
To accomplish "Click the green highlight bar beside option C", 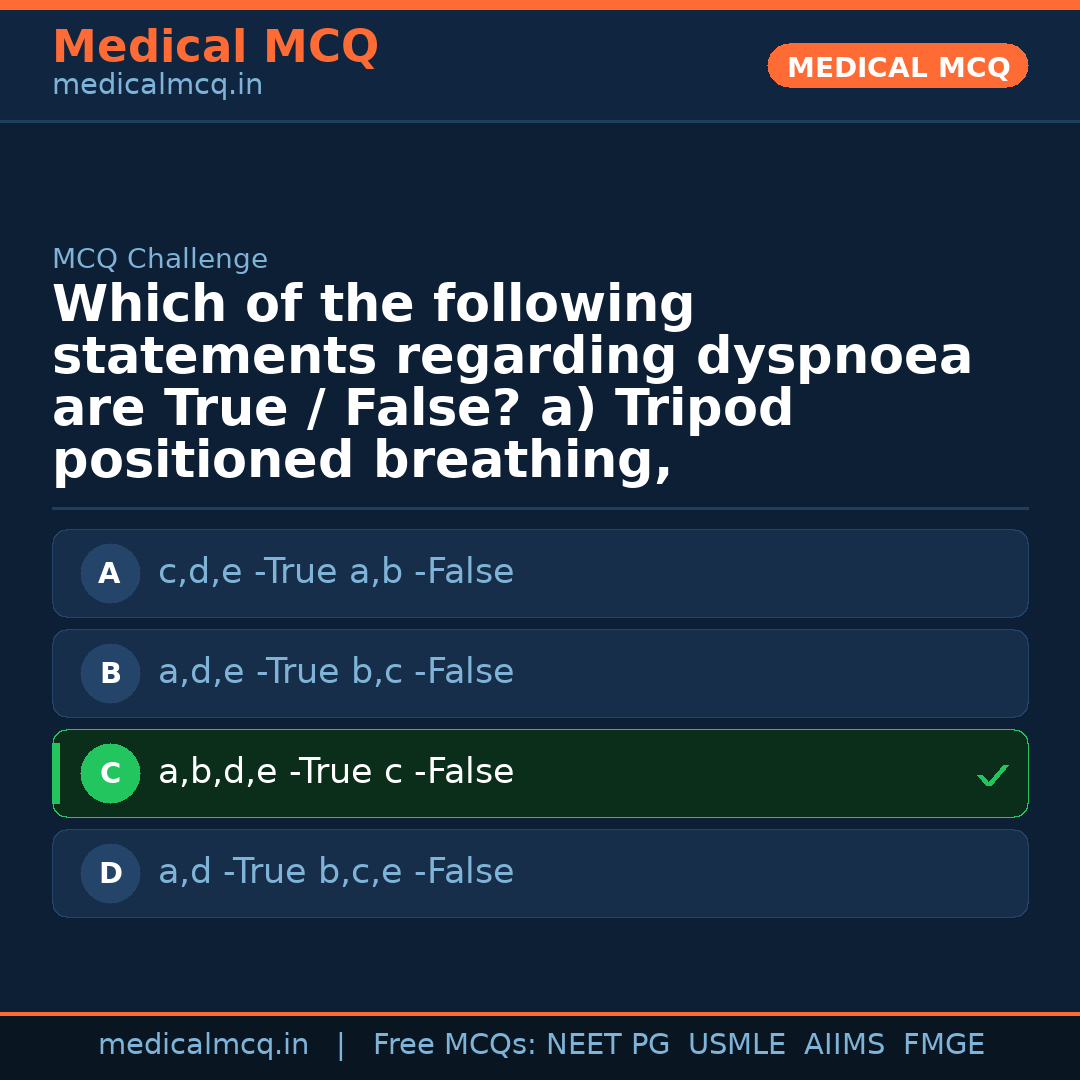I will click(56, 773).
